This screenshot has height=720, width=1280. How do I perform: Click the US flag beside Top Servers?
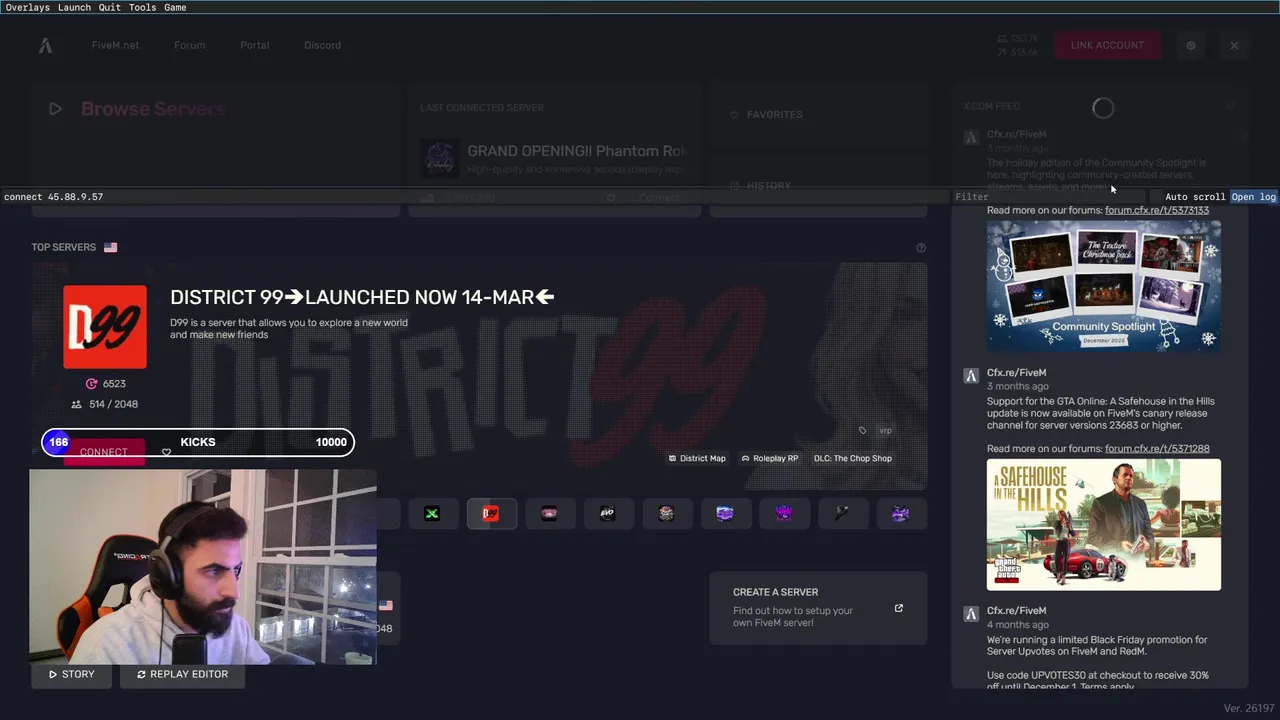click(x=110, y=247)
